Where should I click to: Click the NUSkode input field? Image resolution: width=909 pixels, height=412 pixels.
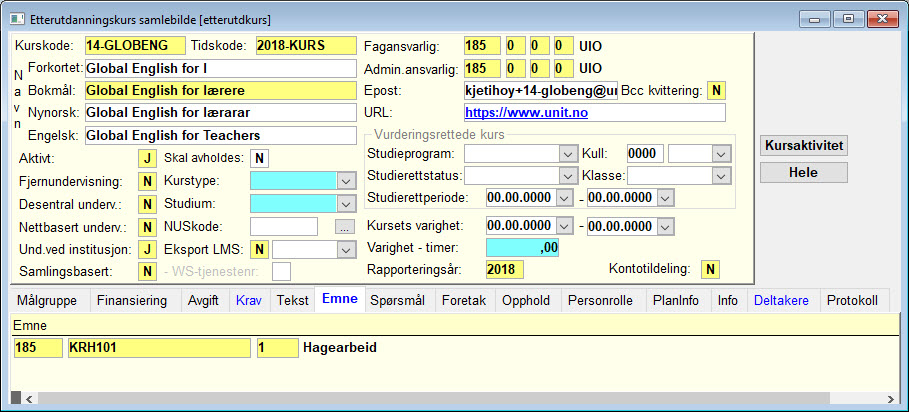tap(284, 227)
